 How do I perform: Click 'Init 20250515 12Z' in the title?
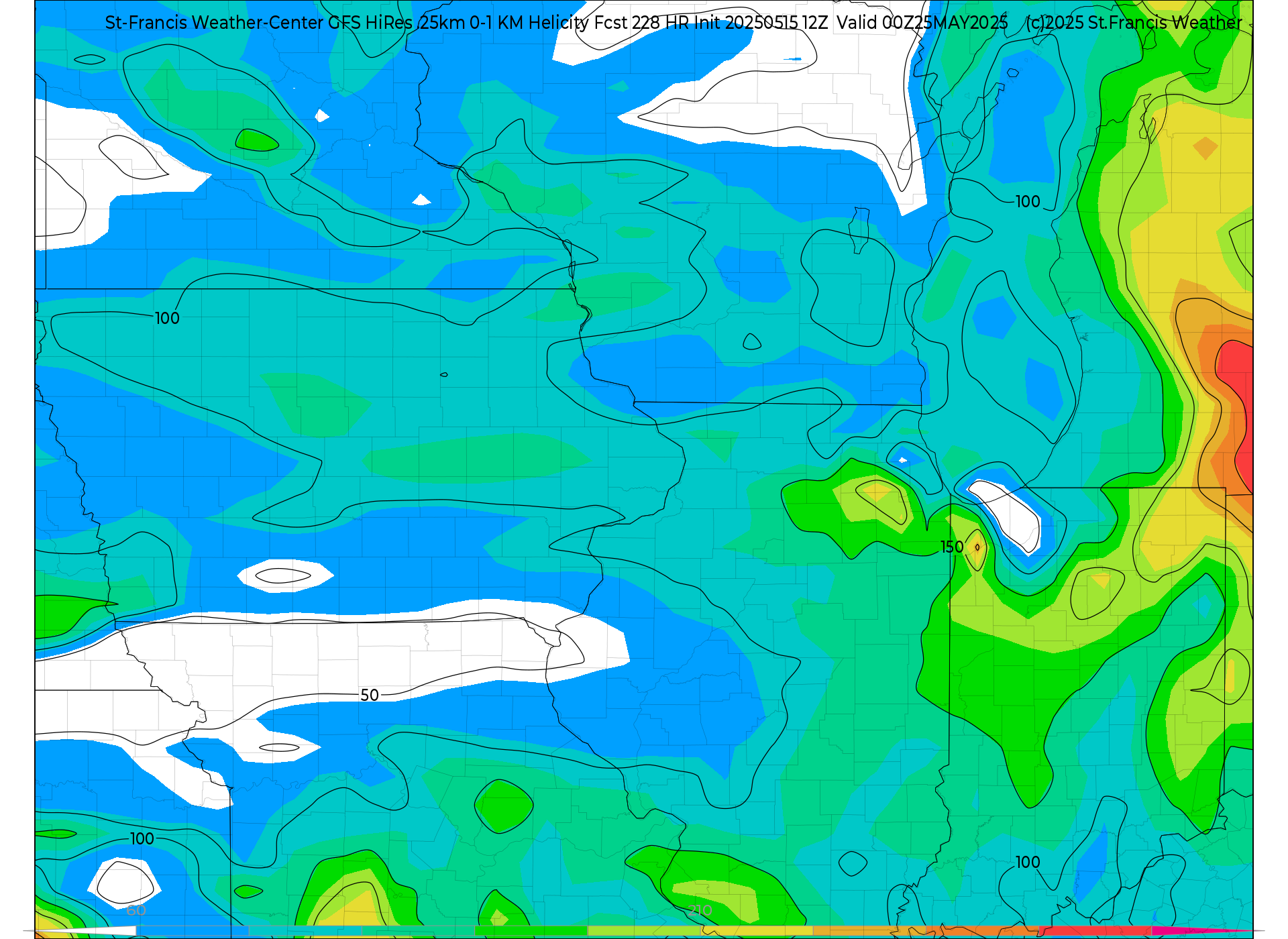(x=761, y=23)
